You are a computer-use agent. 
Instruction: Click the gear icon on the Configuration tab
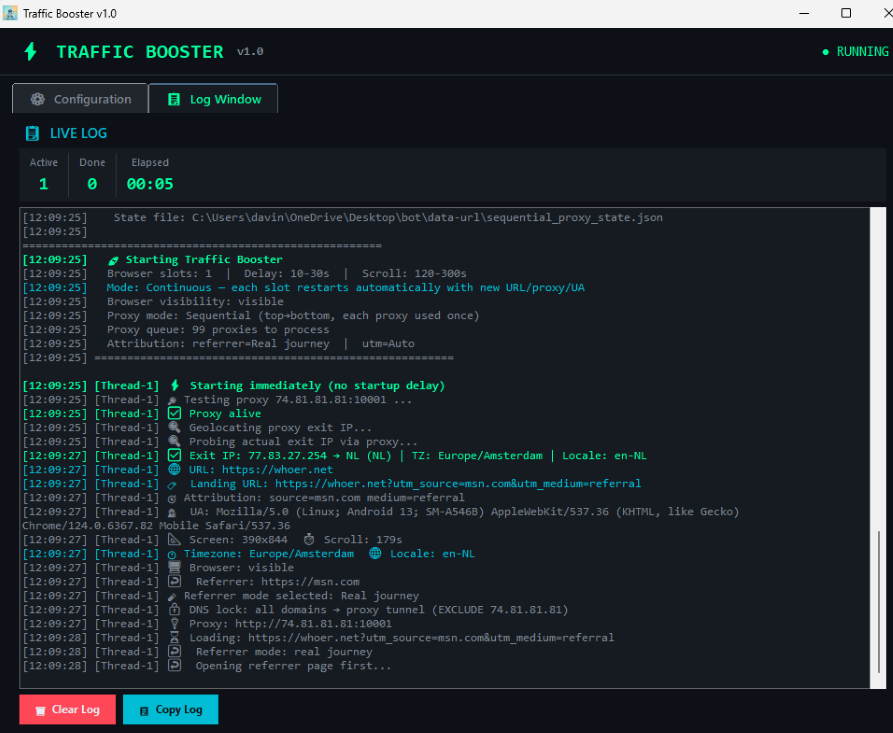click(x=37, y=99)
